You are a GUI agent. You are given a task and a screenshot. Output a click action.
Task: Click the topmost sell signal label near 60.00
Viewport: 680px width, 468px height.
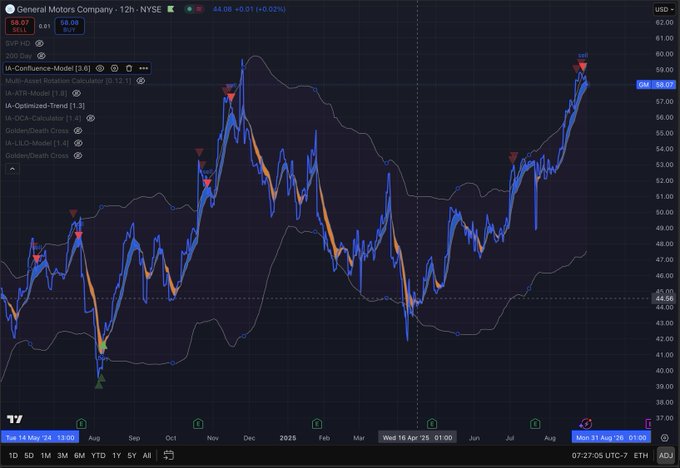(x=583, y=55)
